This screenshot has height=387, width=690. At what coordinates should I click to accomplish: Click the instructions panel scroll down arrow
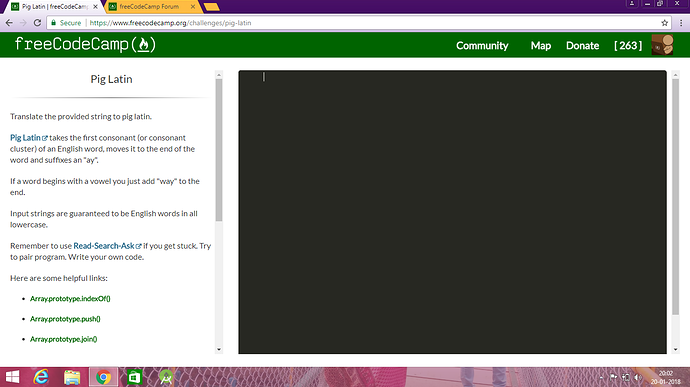(x=219, y=350)
